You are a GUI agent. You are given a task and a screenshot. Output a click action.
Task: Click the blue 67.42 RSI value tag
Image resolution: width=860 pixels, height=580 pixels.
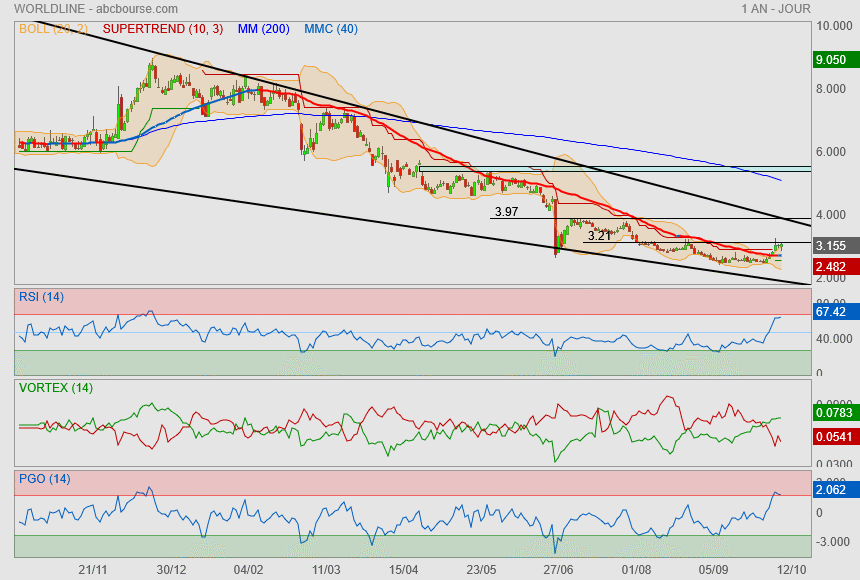[x=831, y=312]
